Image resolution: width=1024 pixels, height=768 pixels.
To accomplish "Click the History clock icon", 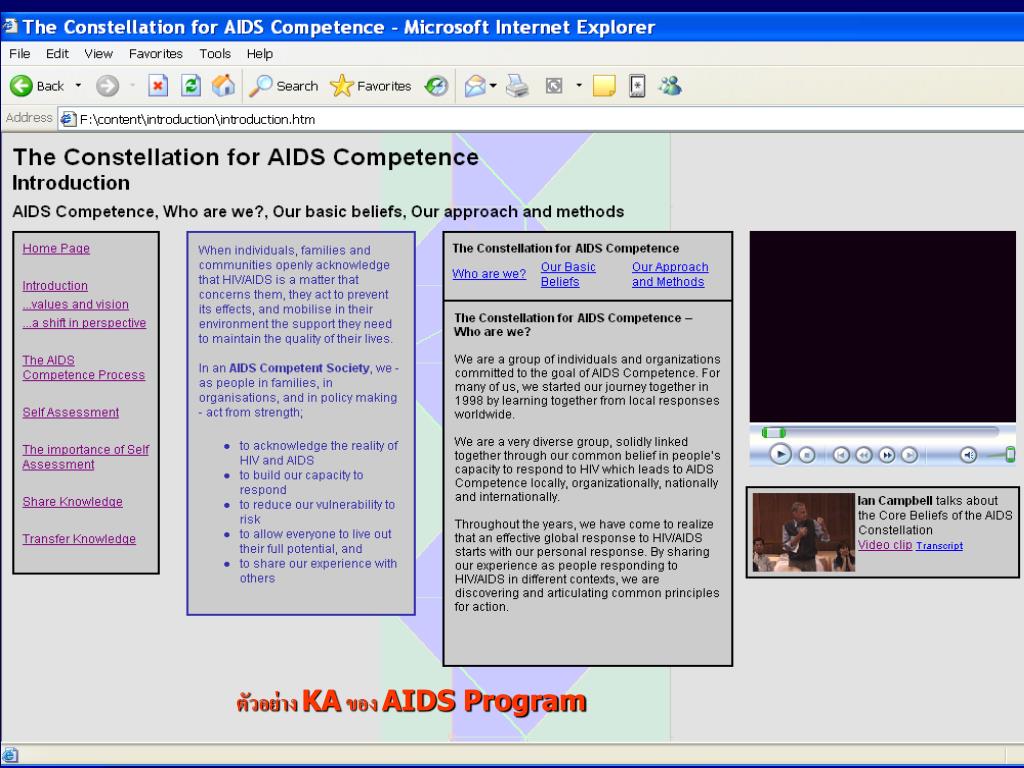I will 436,86.
